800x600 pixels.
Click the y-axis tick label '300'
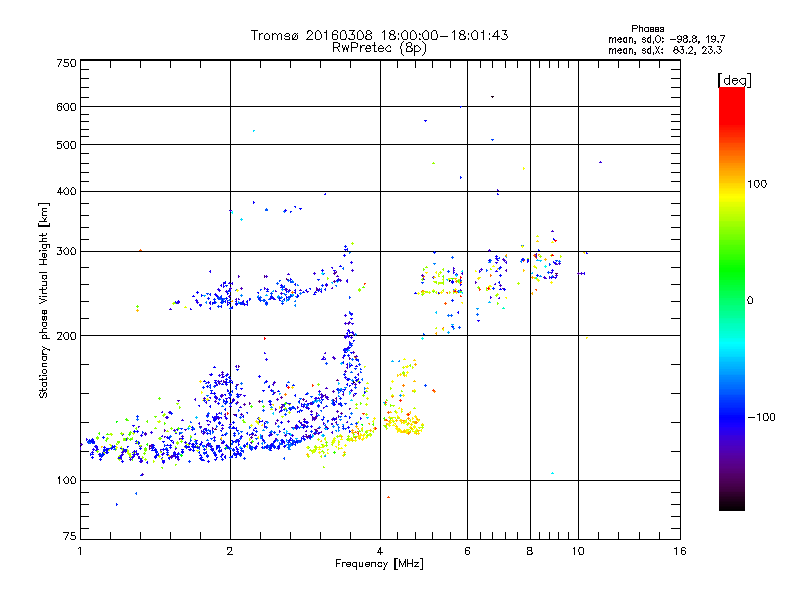(66, 252)
